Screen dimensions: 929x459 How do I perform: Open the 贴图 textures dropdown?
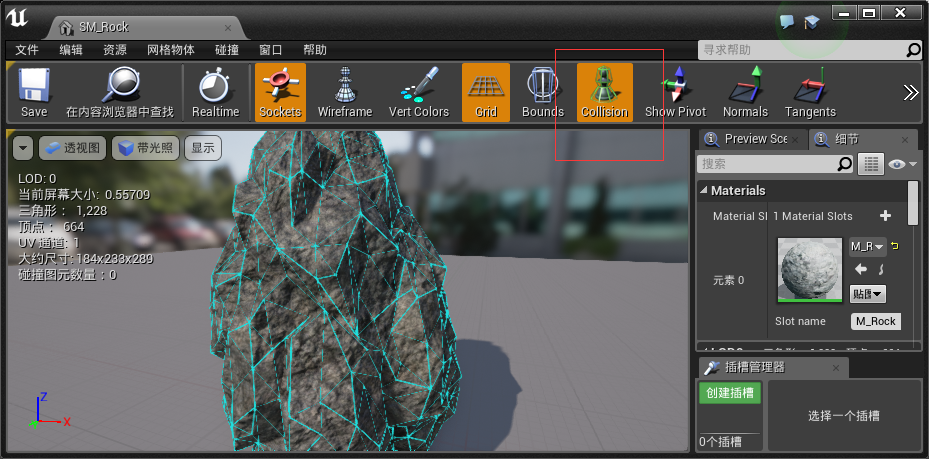click(x=867, y=293)
